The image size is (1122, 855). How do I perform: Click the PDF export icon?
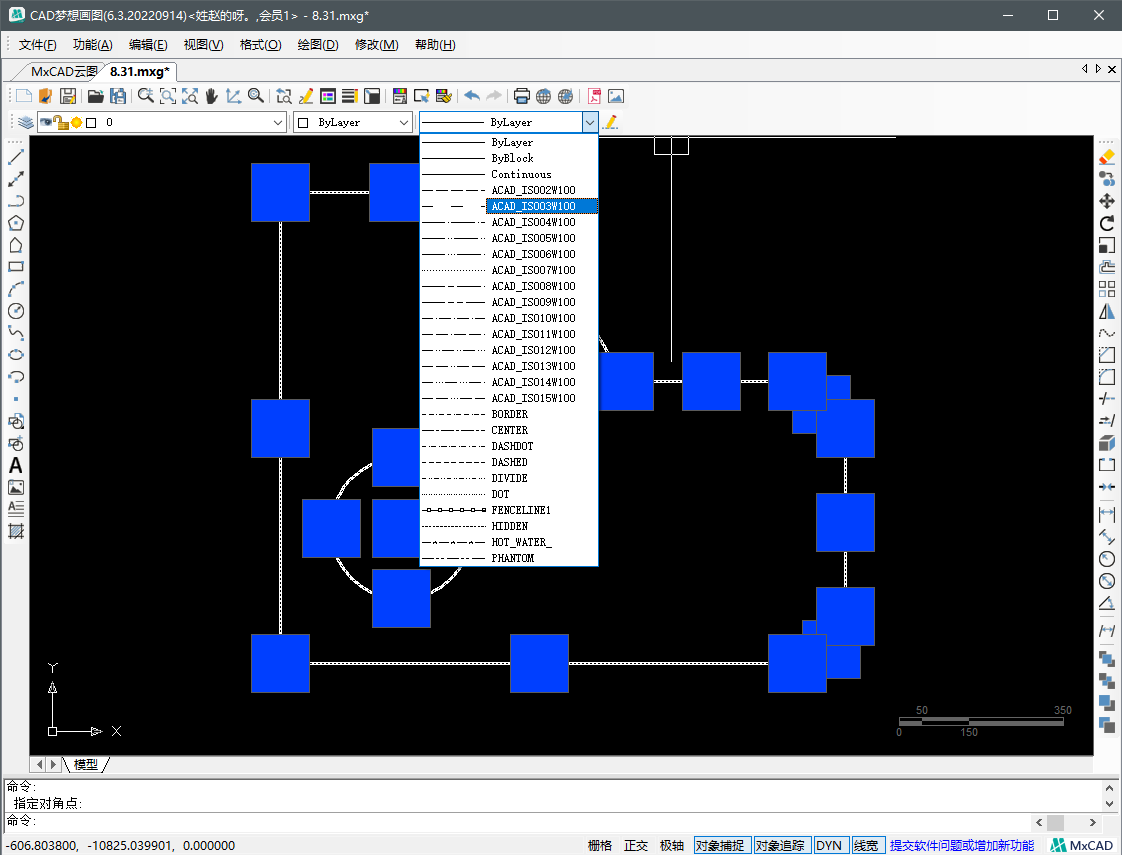click(594, 96)
